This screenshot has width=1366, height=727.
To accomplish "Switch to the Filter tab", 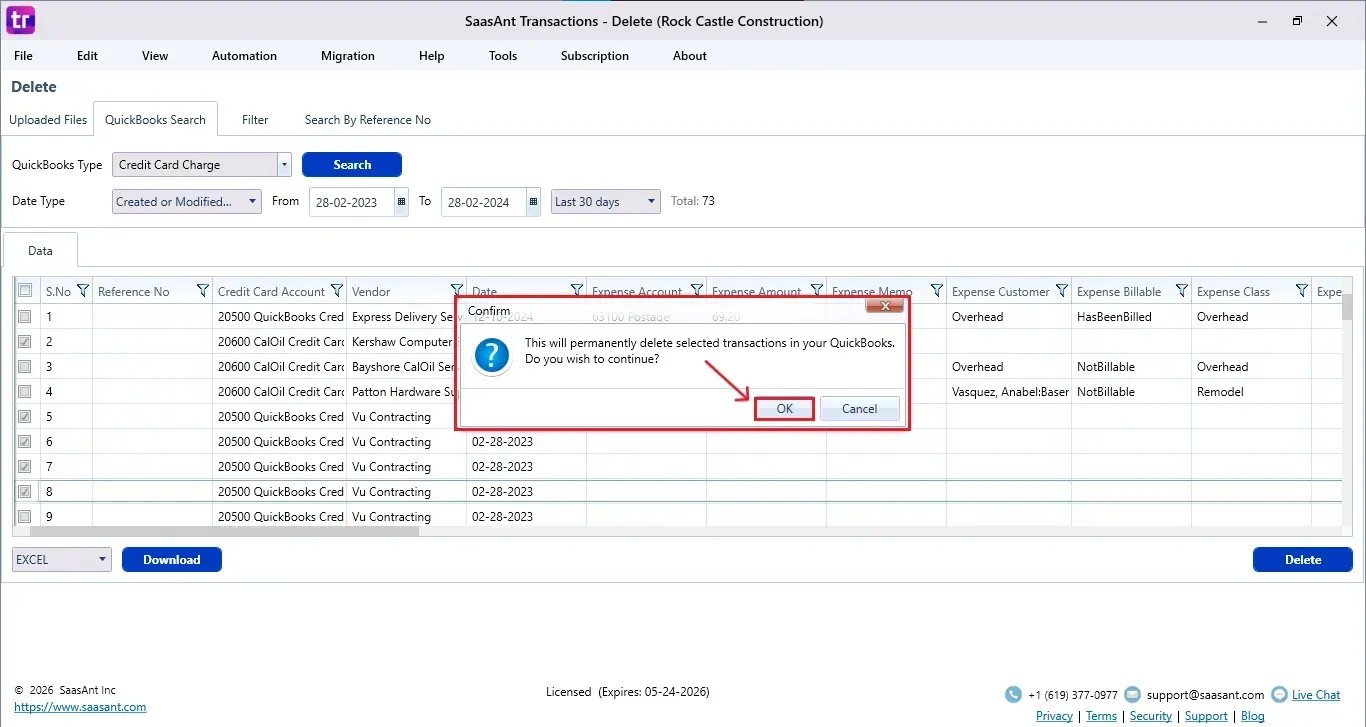I will (x=255, y=120).
